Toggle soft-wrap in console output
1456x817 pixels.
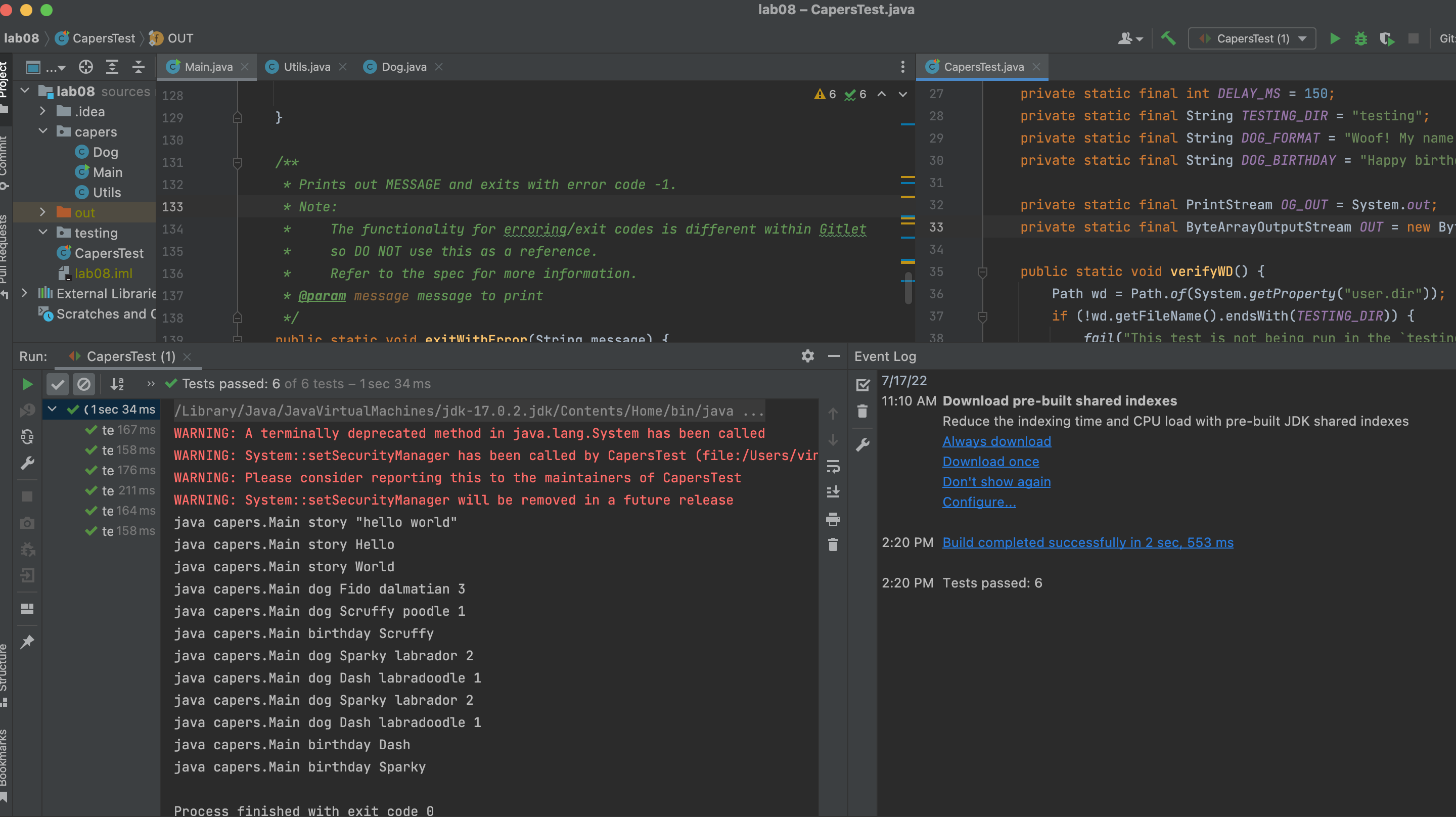tap(833, 467)
